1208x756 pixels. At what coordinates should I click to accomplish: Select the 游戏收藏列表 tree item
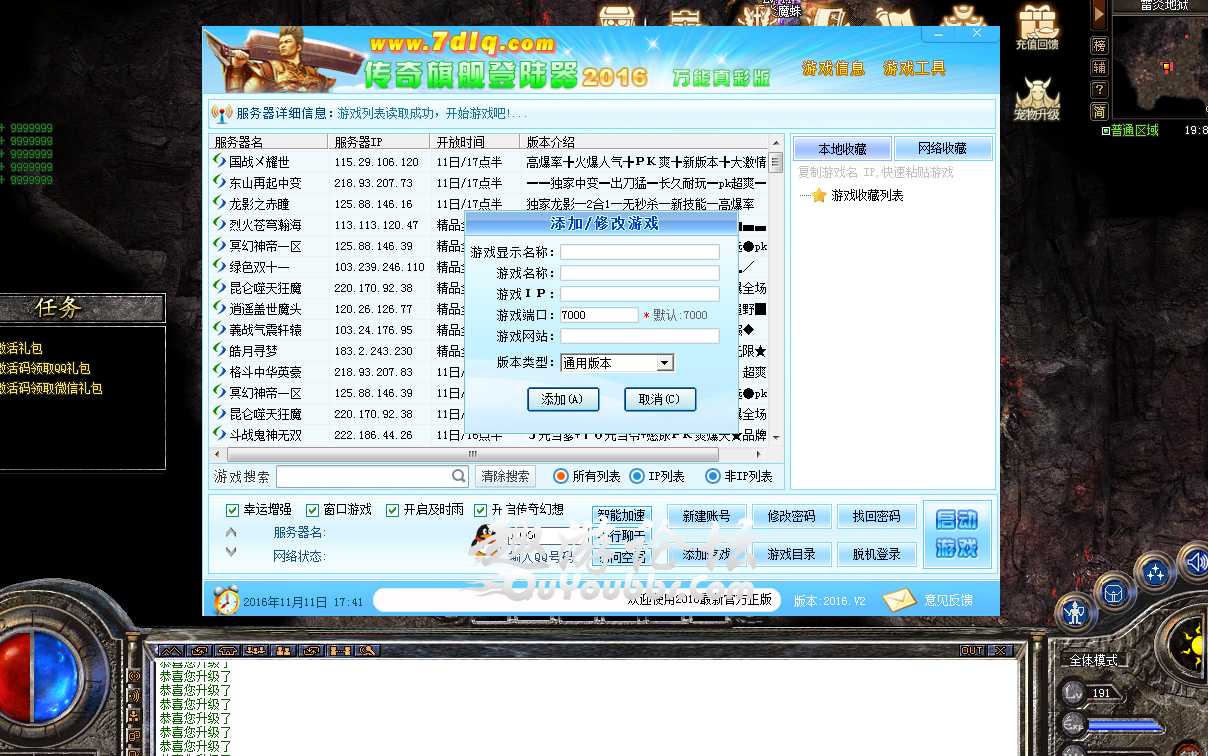pos(867,195)
